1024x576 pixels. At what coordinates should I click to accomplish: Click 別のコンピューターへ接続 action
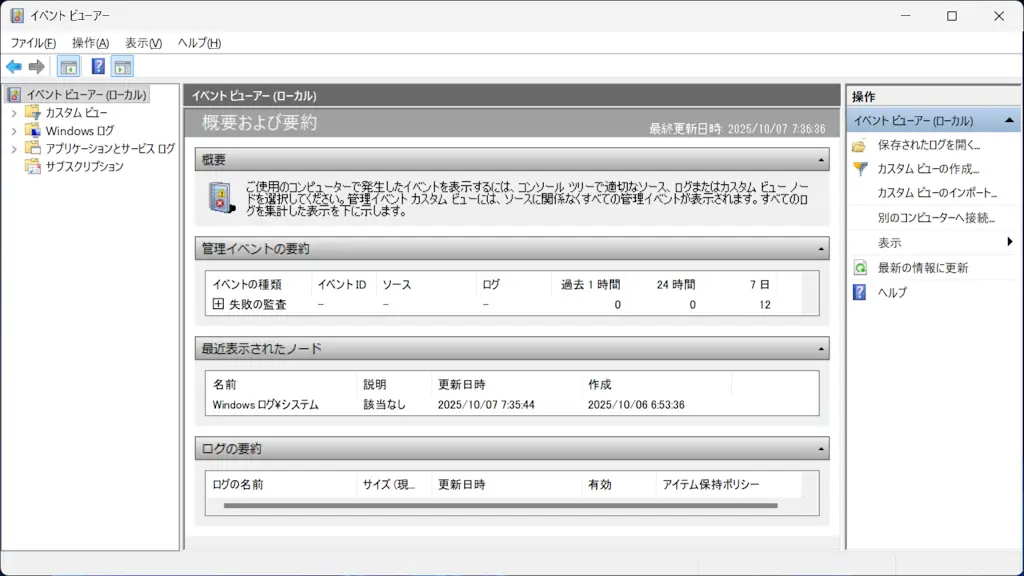coord(936,218)
